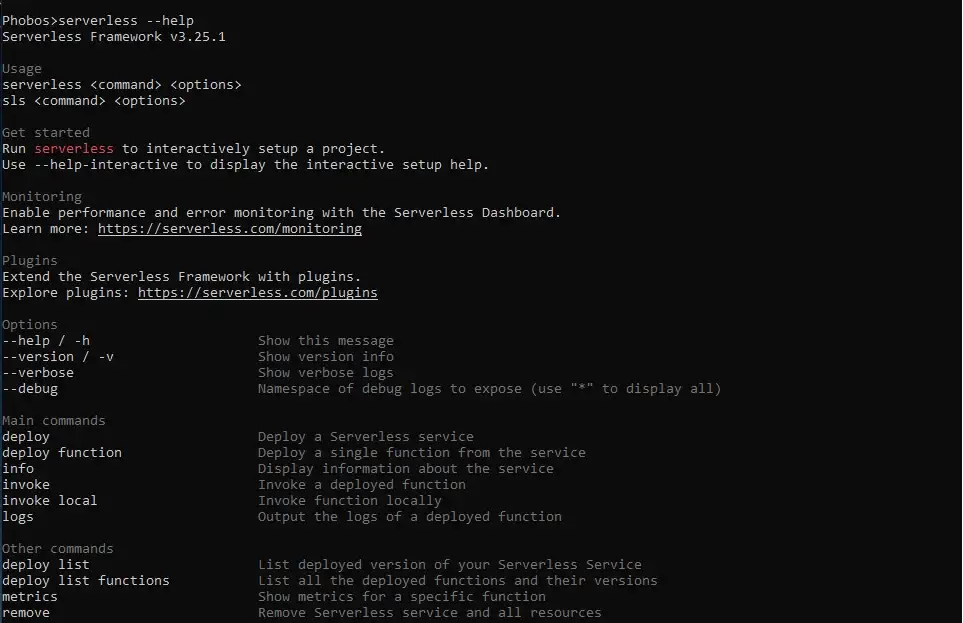963x623 pixels.
Task: Open the serverless.com/monitoring link
Action: point(229,229)
